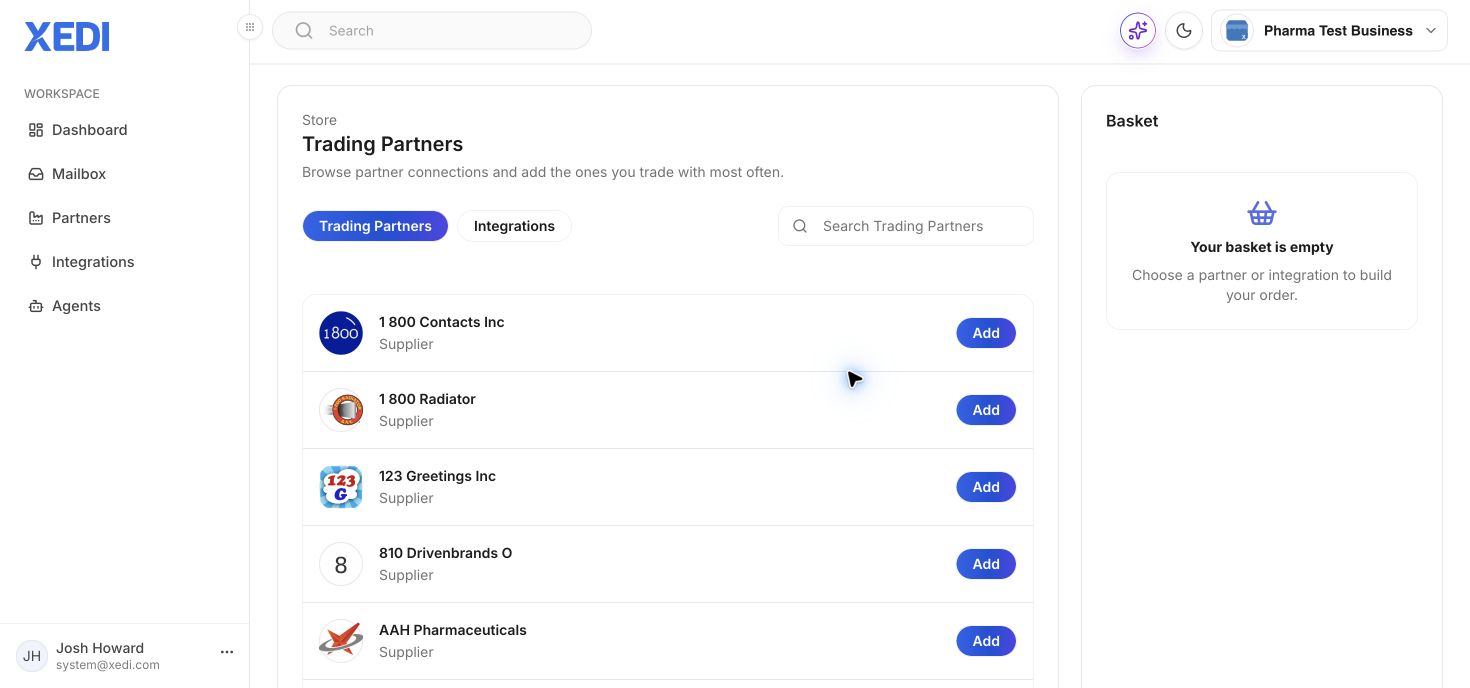Click magnifier icon in Search Trading Partners
The height and width of the screenshot is (688, 1470).
(800, 226)
